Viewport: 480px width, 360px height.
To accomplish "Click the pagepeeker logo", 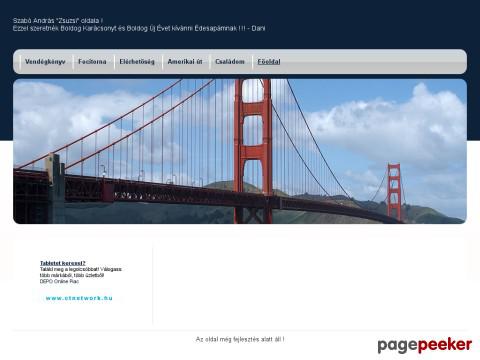I will (425, 345).
